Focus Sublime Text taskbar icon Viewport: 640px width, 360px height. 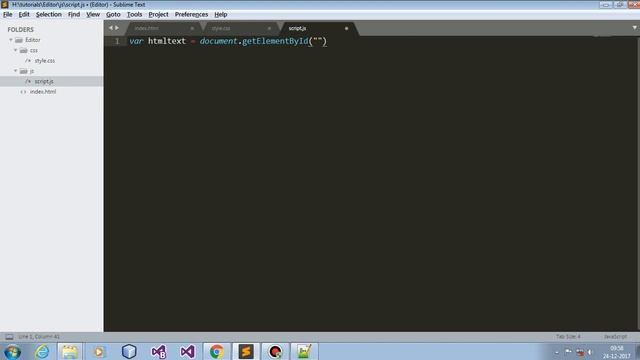(246, 352)
